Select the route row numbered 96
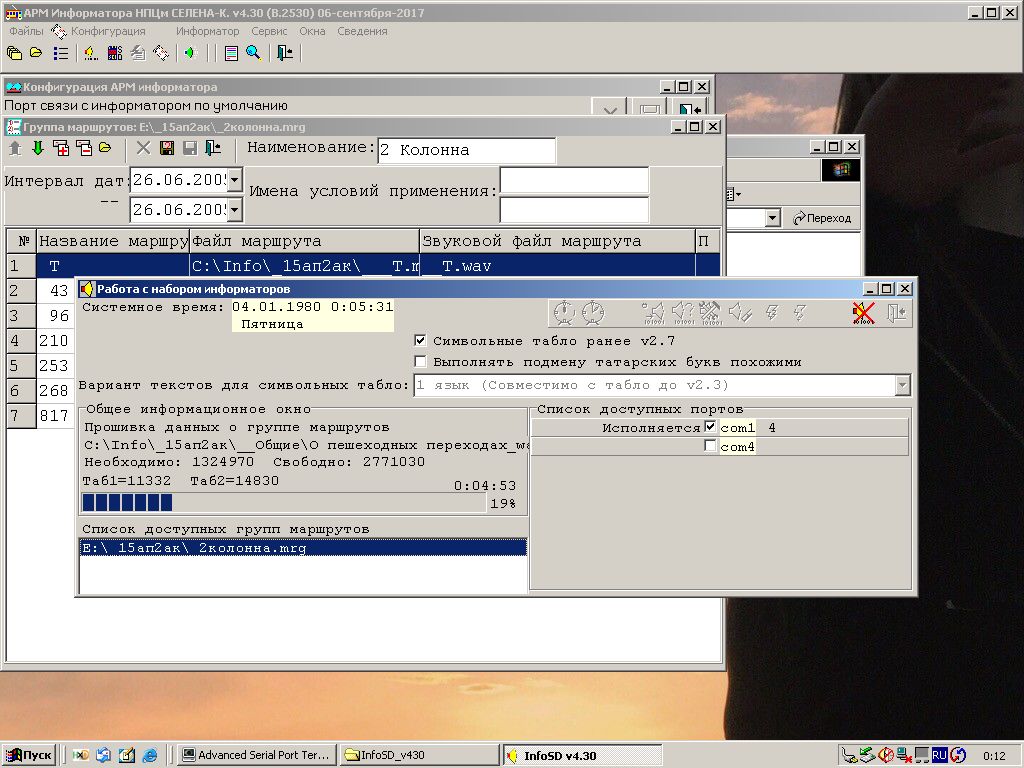 pyautogui.click(x=39, y=315)
